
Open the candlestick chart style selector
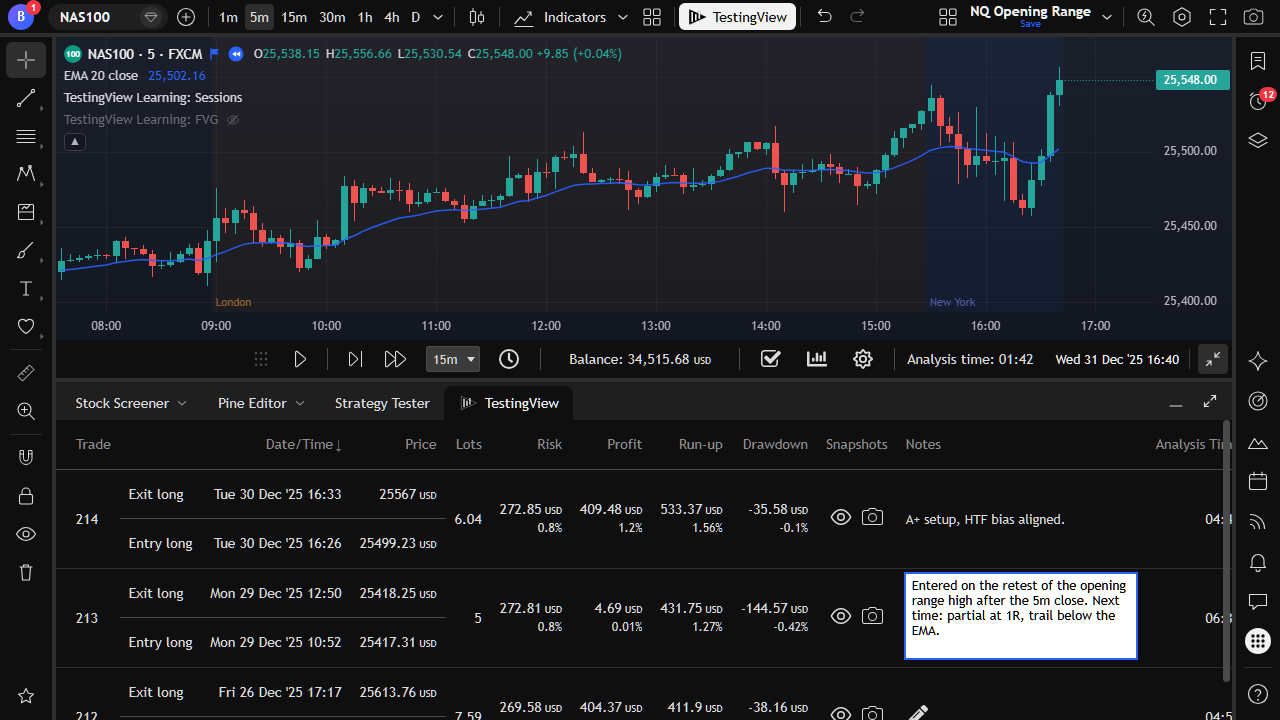point(477,17)
